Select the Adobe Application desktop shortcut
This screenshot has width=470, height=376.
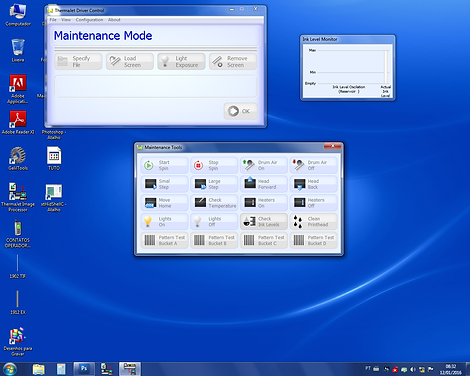click(x=18, y=89)
